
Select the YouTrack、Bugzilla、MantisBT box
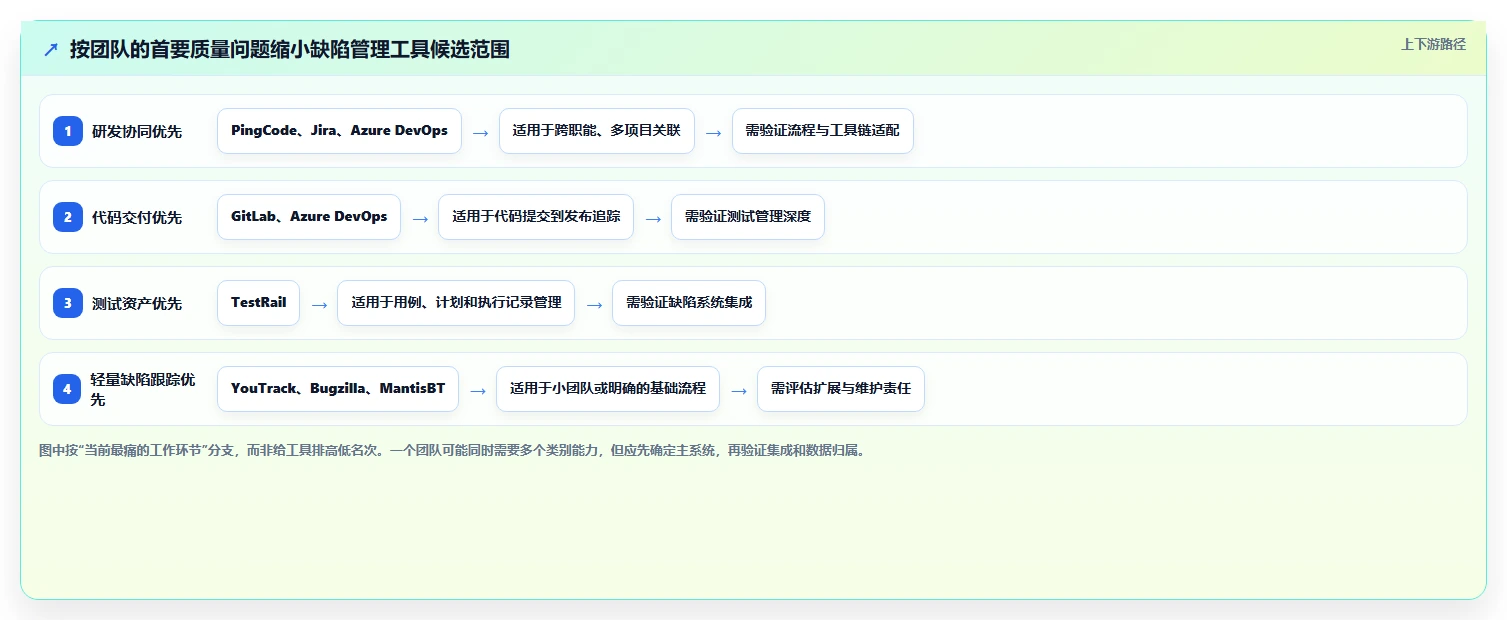(338, 389)
